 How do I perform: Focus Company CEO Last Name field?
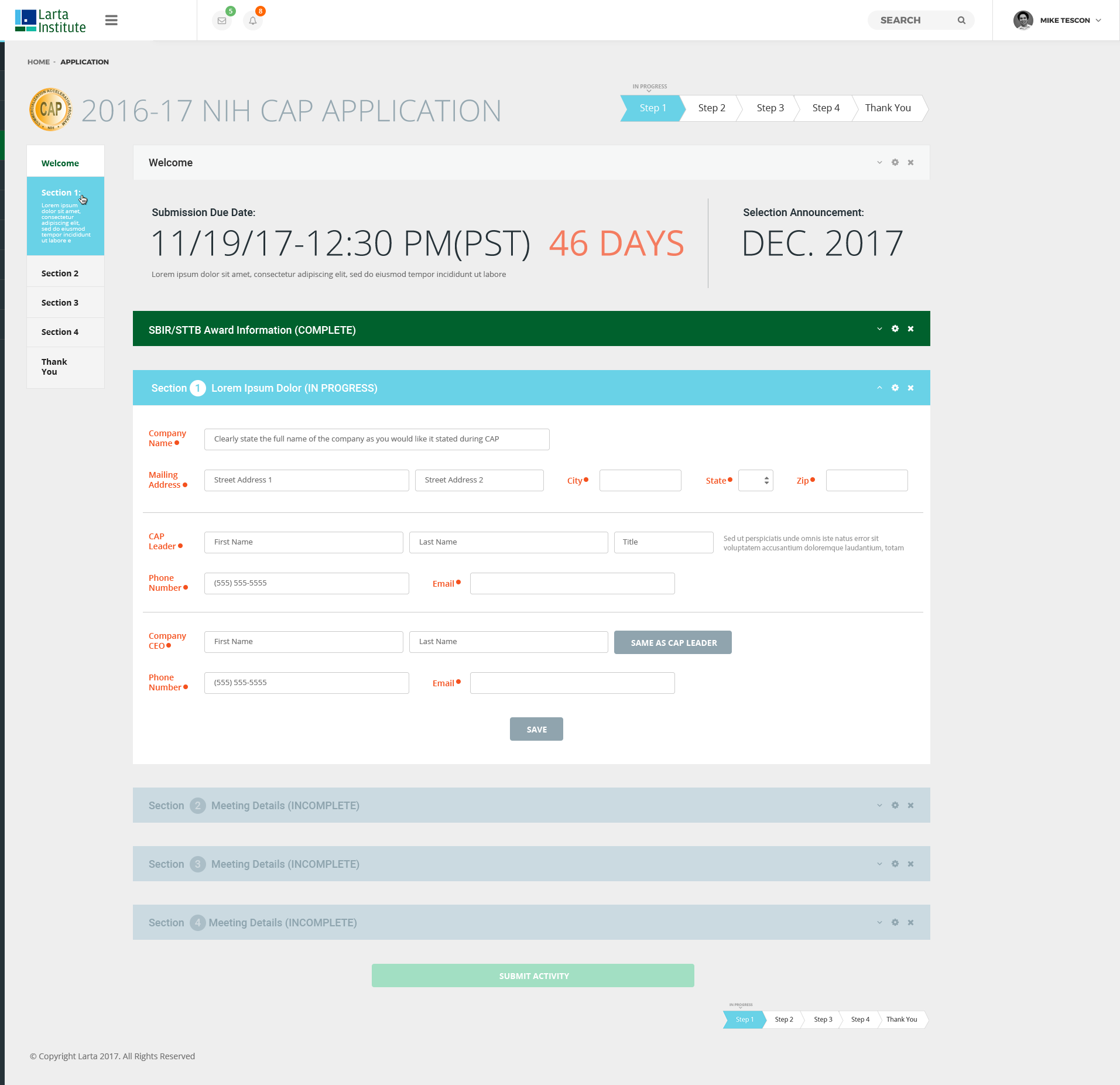[x=508, y=642]
